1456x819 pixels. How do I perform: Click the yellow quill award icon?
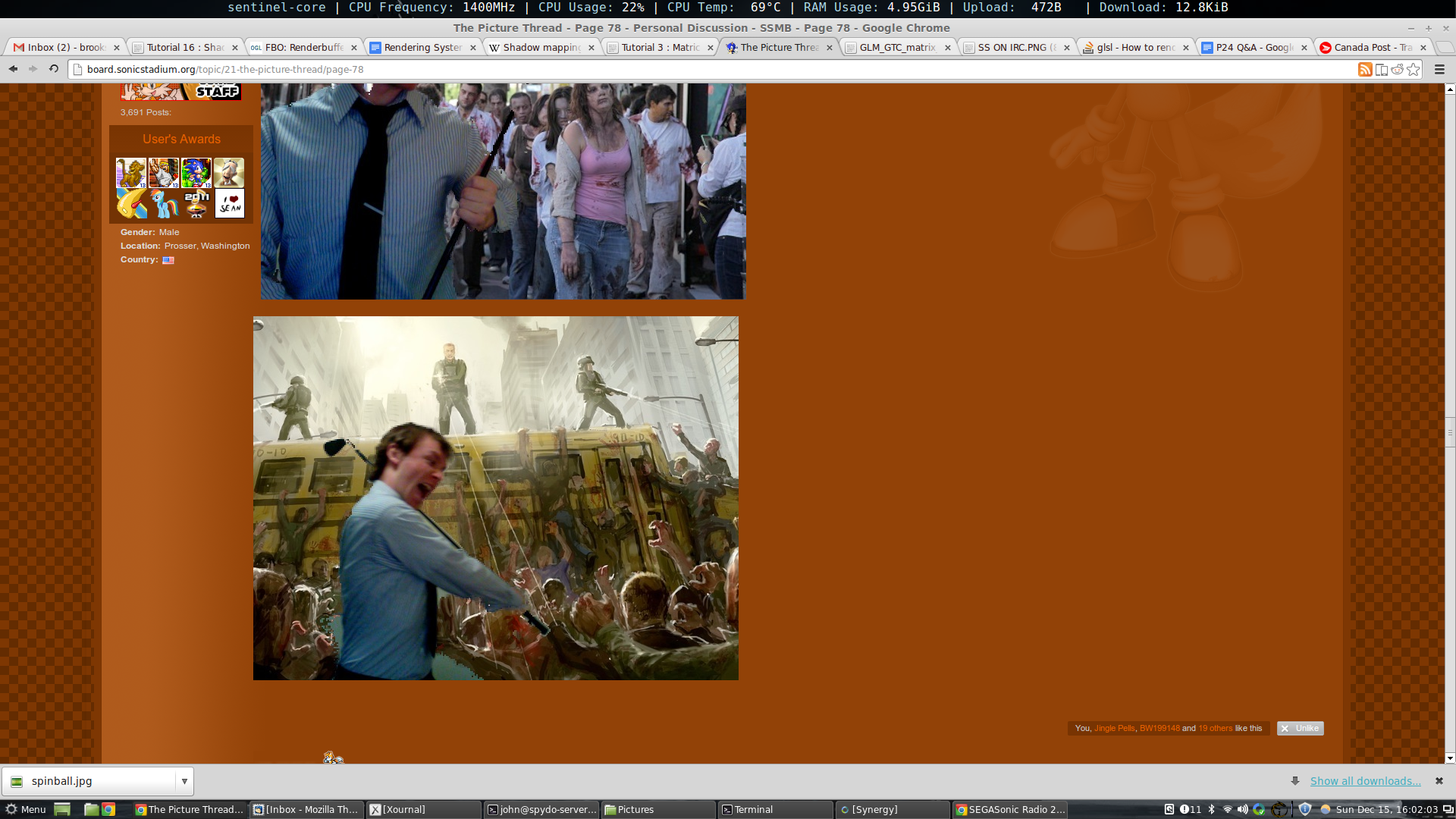click(131, 203)
